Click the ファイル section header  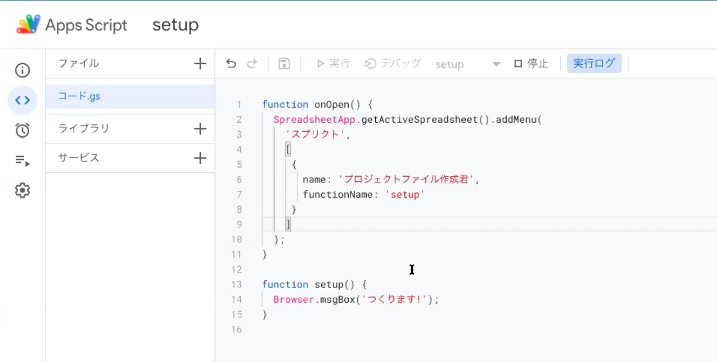[78, 64]
